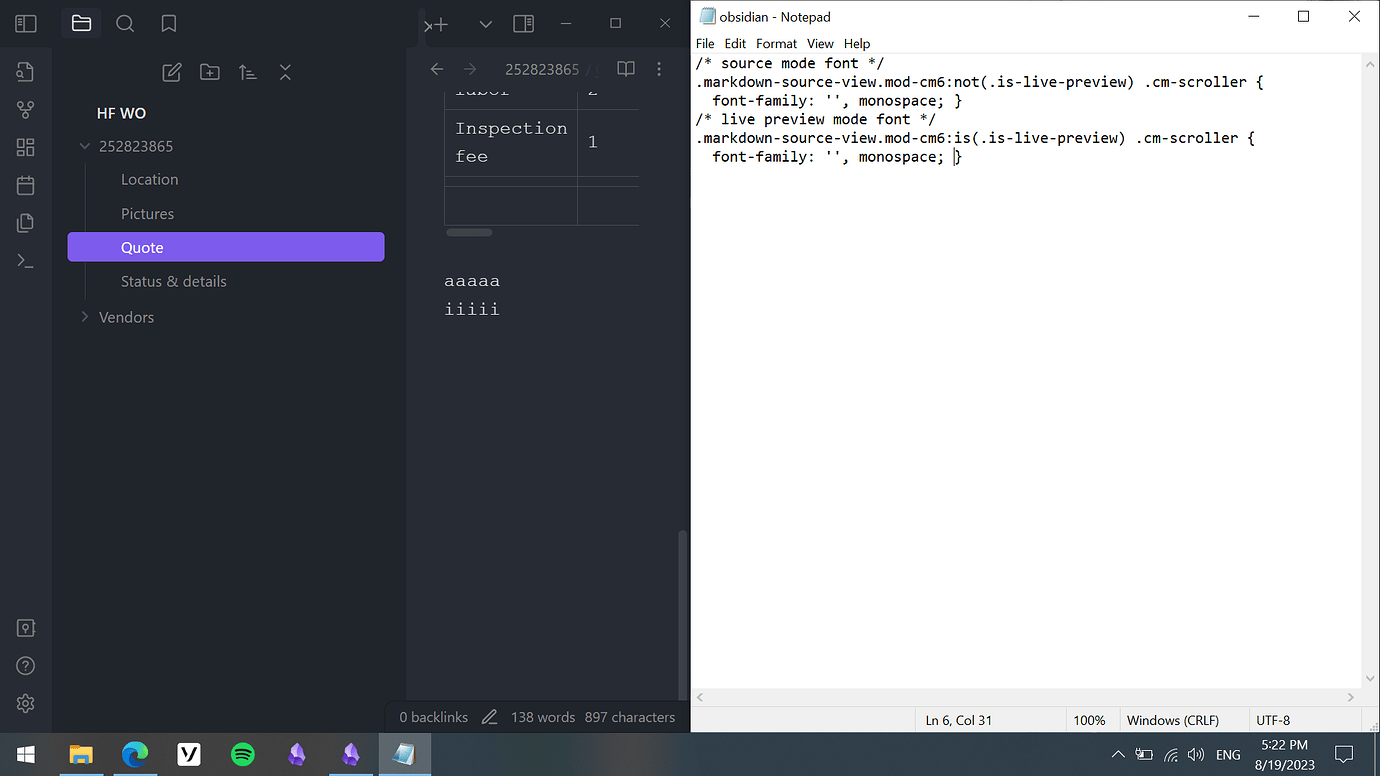The height and width of the screenshot is (776, 1380).
Task: Open Spotify from the taskbar
Action: [243, 754]
